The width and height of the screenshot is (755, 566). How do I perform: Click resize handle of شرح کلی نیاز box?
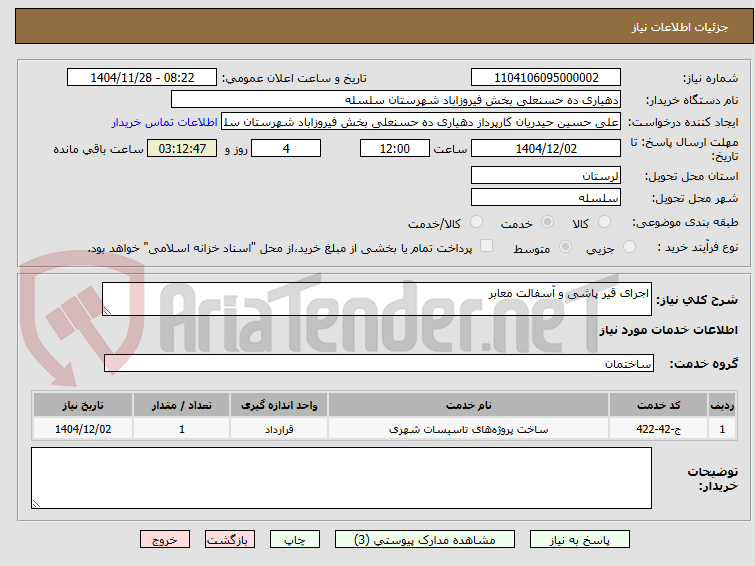(x=107, y=311)
